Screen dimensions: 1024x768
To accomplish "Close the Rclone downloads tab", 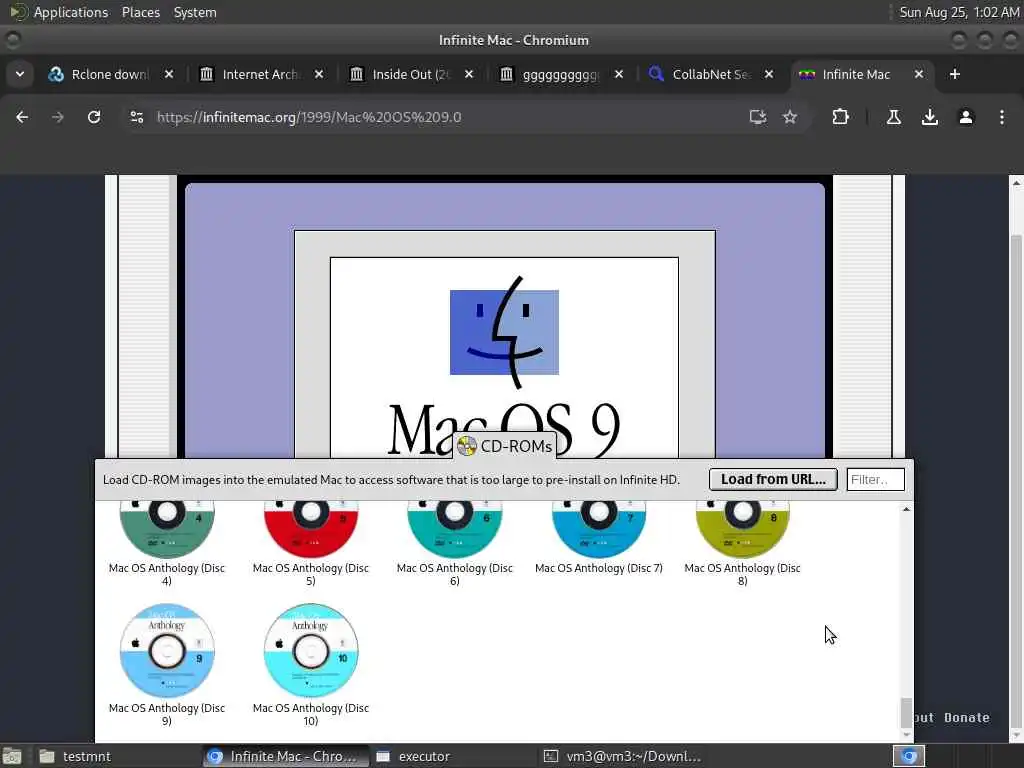I will tap(169, 74).
